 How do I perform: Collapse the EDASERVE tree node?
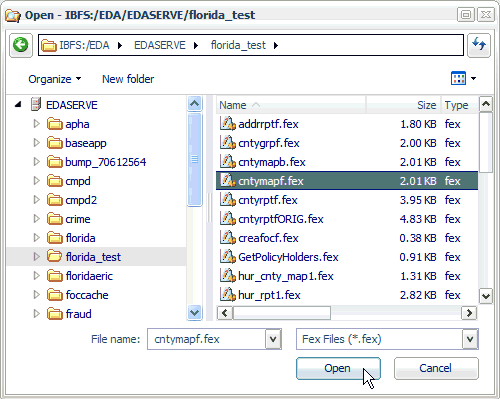tap(18, 105)
